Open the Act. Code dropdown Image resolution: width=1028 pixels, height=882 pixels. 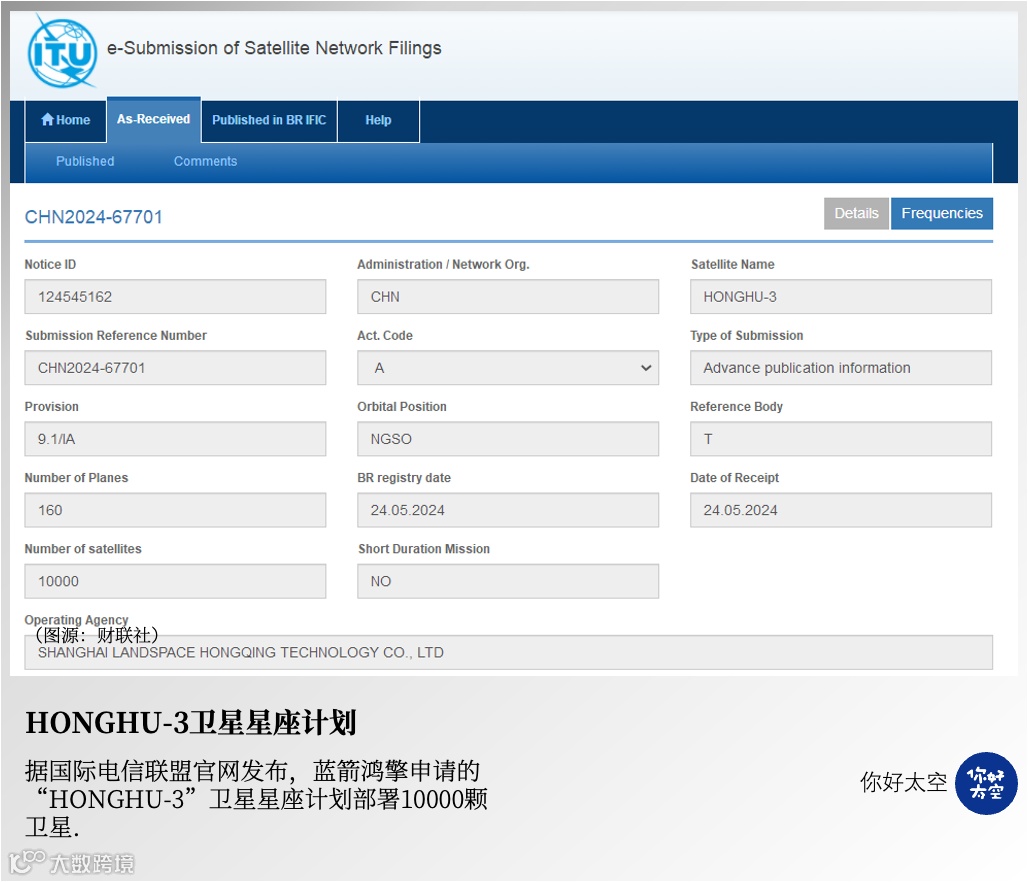coord(508,368)
